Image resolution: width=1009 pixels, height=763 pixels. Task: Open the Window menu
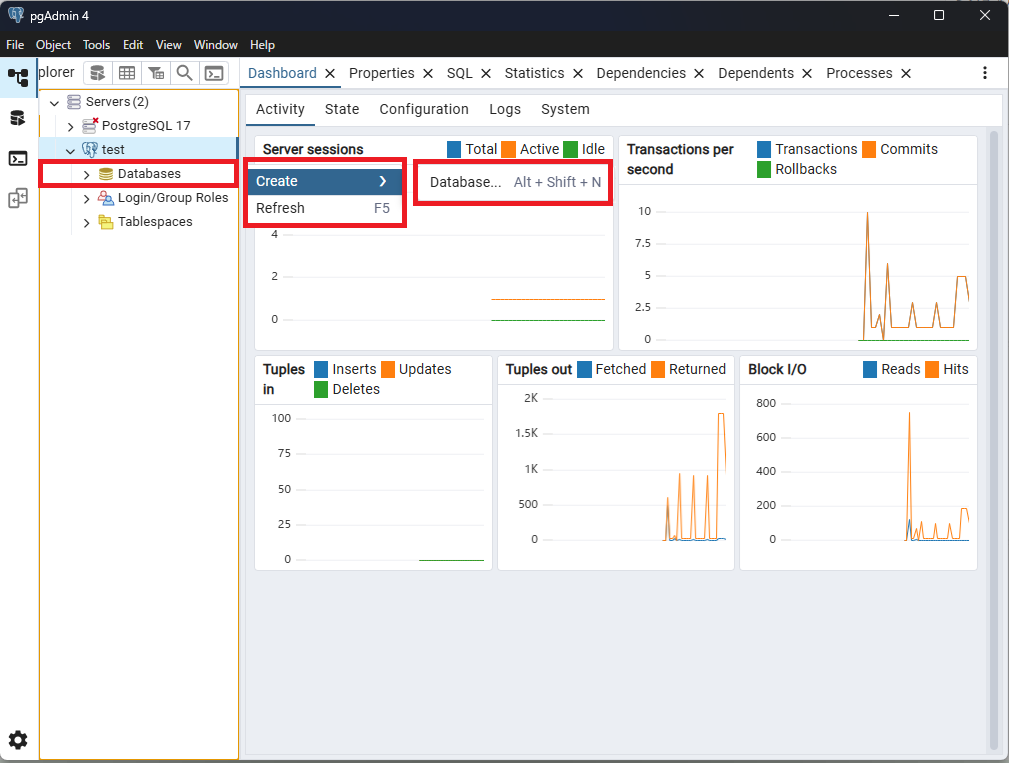click(x=216, y=44)
